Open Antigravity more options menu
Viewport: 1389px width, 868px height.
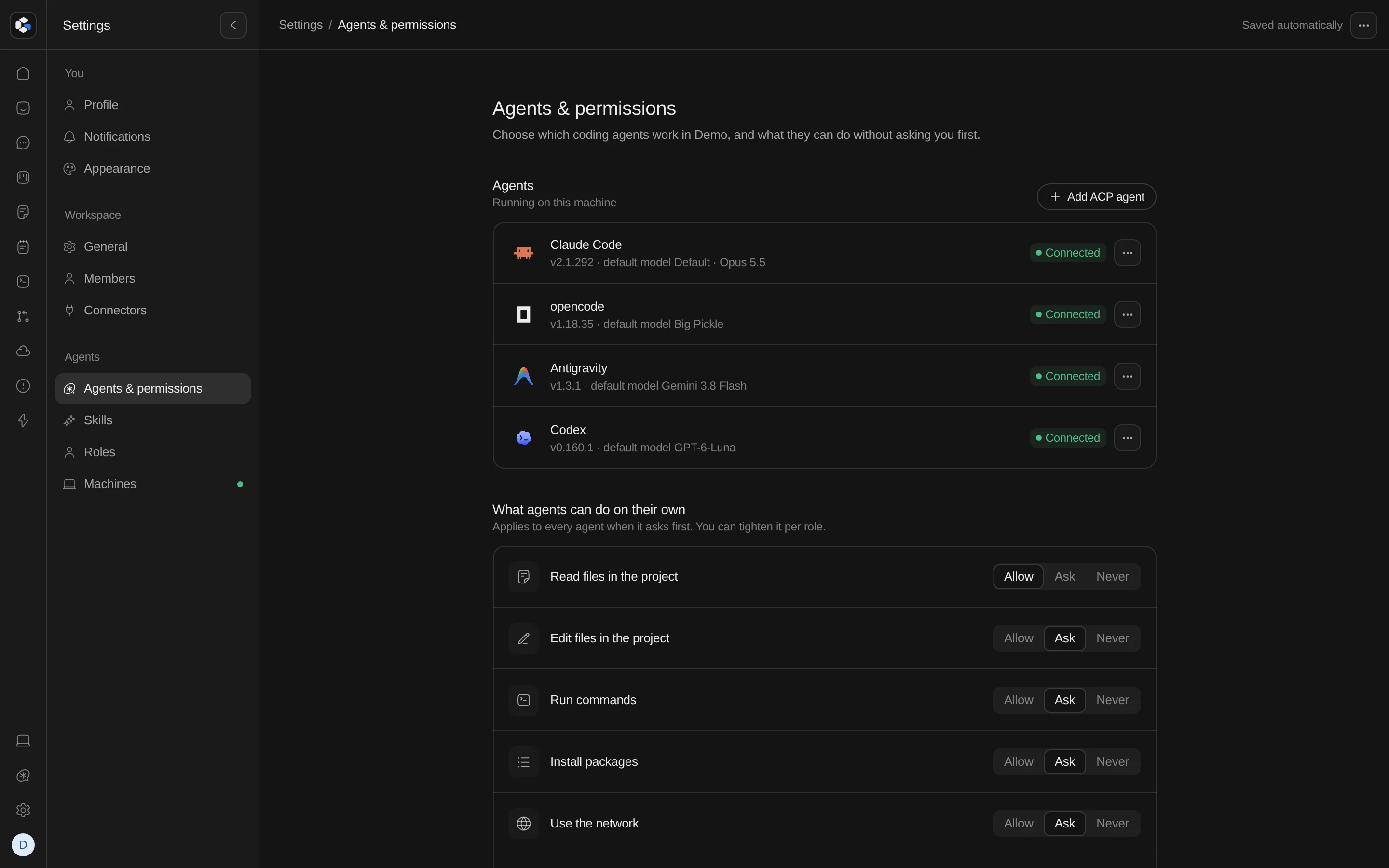(1127, 376)
